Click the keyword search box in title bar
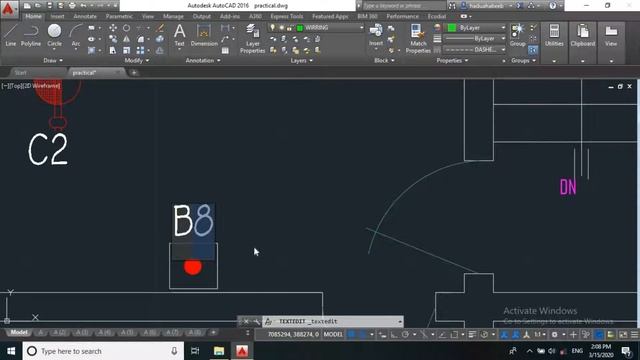The width and height of the screenshot is (640, 360). click(403, 6)
